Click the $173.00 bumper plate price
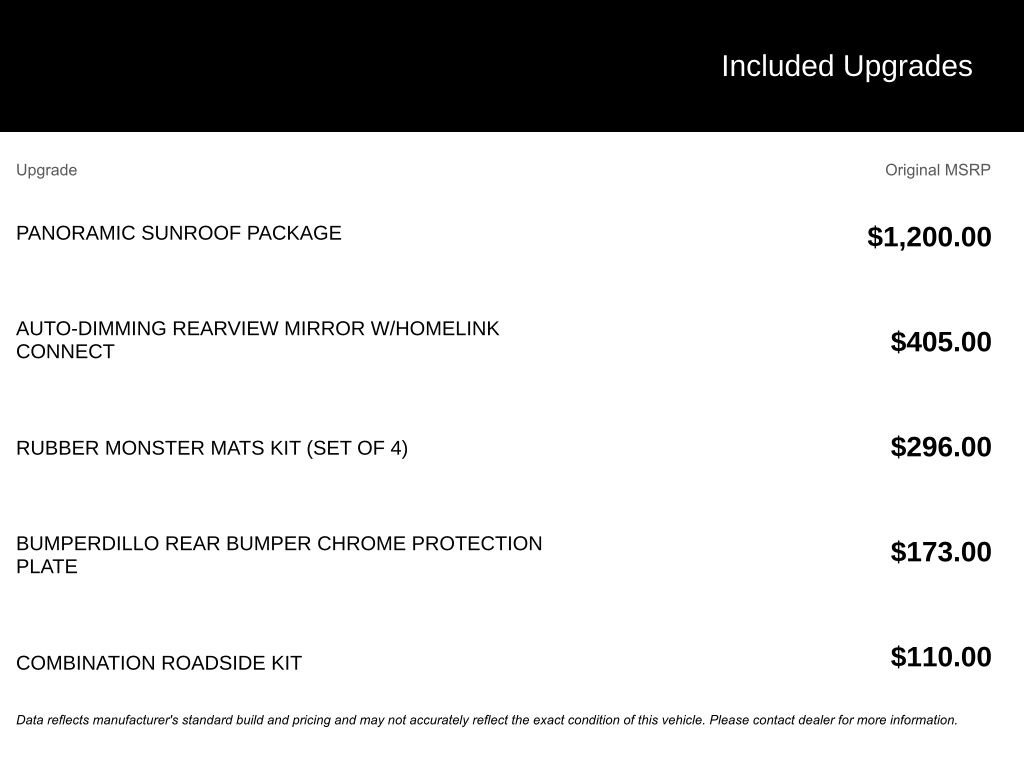 tap(941, 552)
